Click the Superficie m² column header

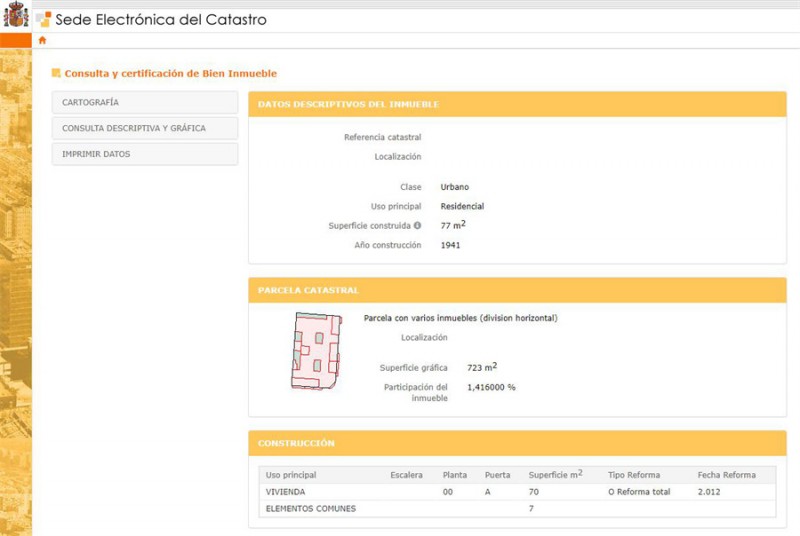pyautogui.click(x=556, y=475)
